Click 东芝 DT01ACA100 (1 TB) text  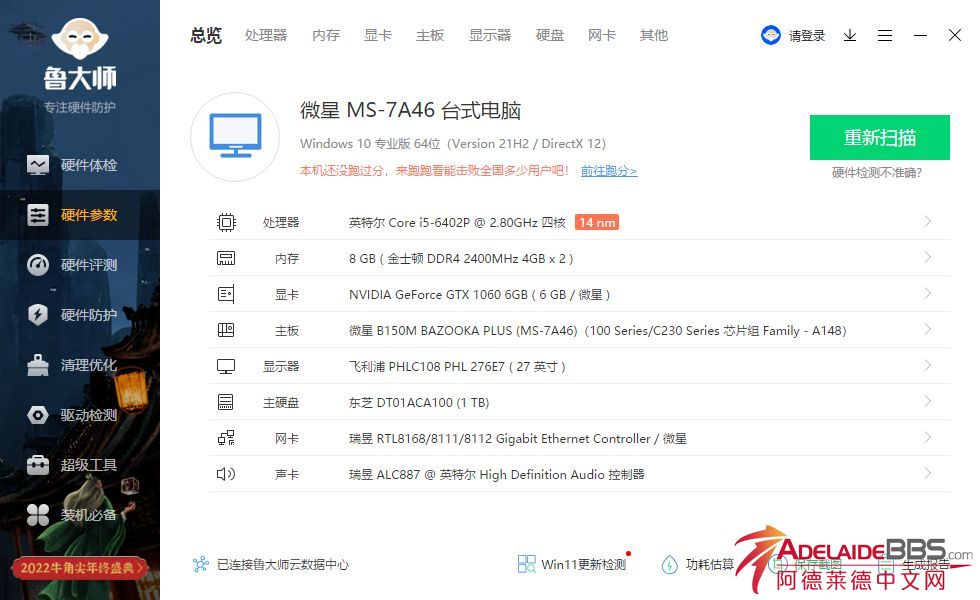[x=419, y=402]
